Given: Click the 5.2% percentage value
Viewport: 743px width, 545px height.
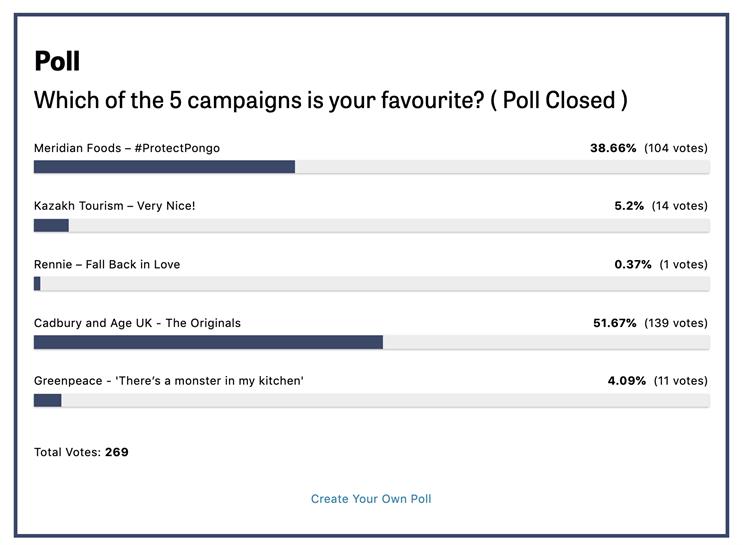Looking at the screenshot, I should pos(629,206).
